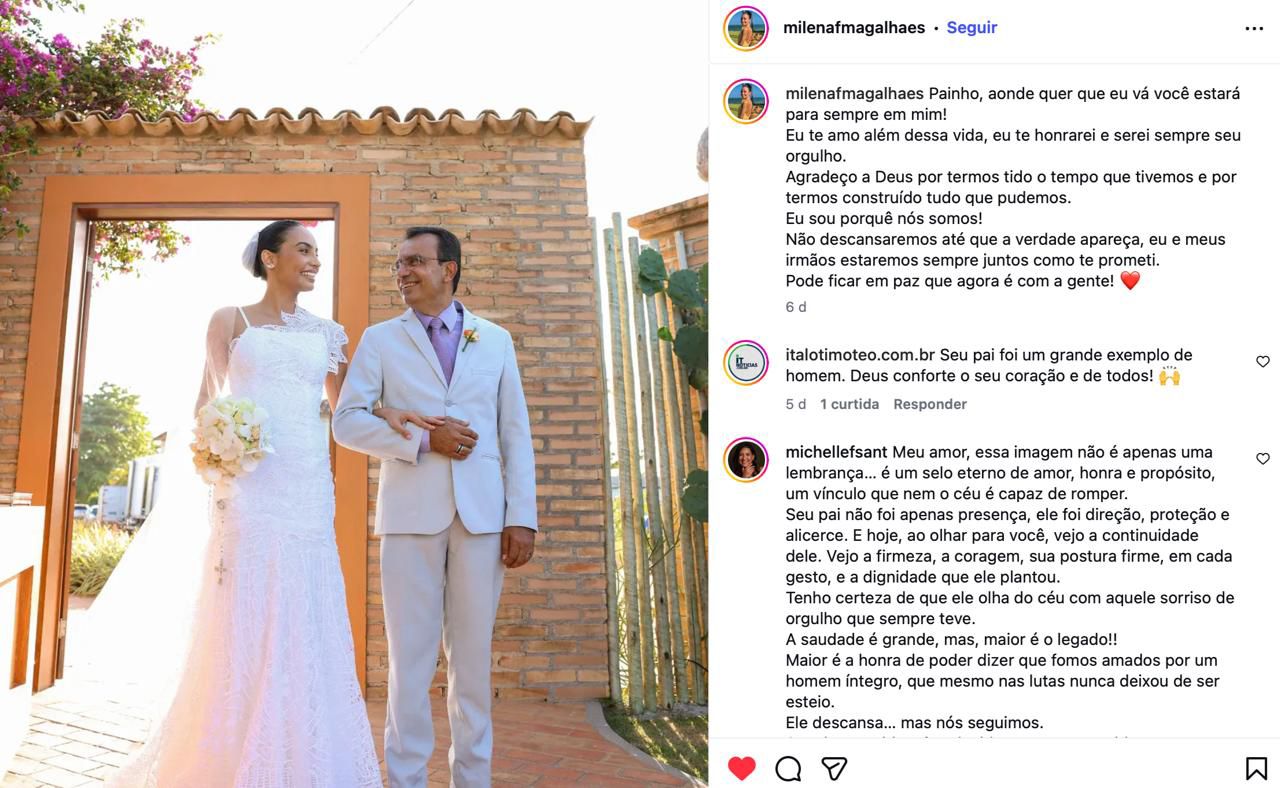
Task: Open italotimoteo.com.br username link
Action: (x=860, y=355)
